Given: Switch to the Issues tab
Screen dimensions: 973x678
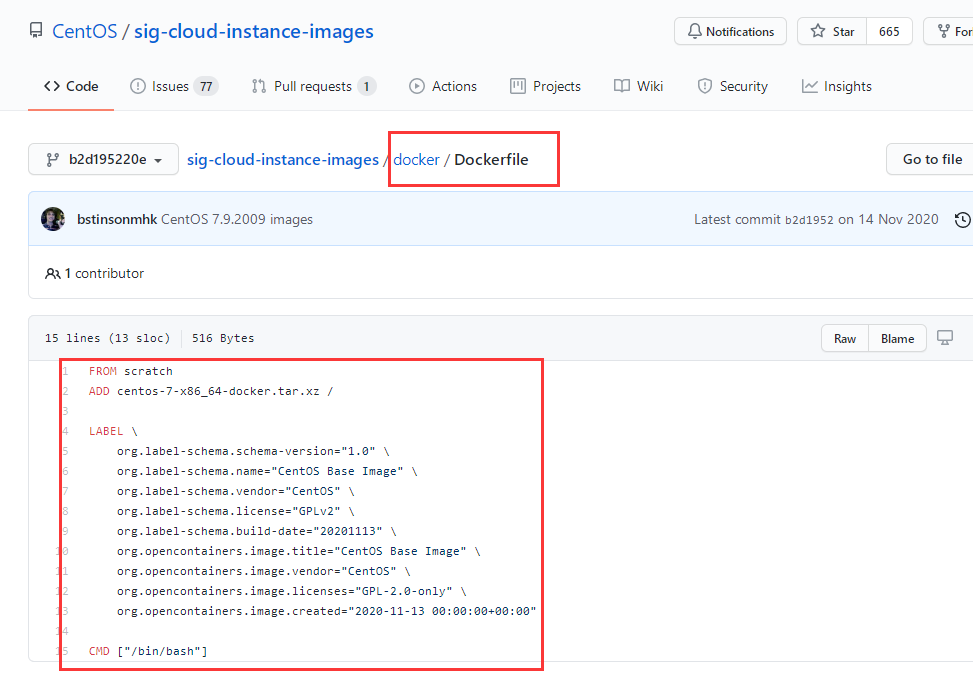Looking at the screenshot, I should click(173, 86).
